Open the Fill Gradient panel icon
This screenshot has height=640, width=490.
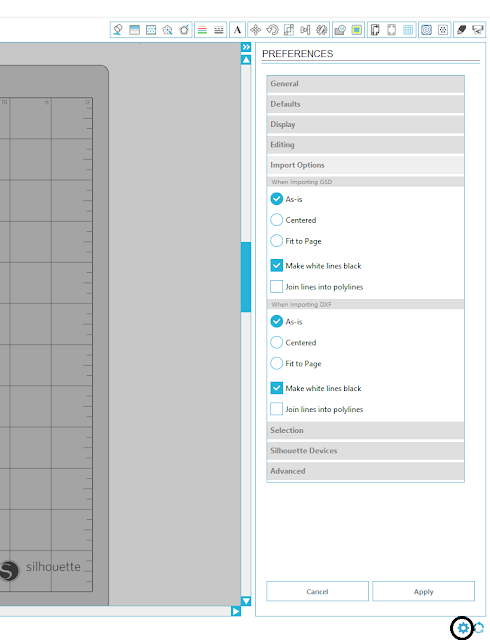[x=134, y=30]
